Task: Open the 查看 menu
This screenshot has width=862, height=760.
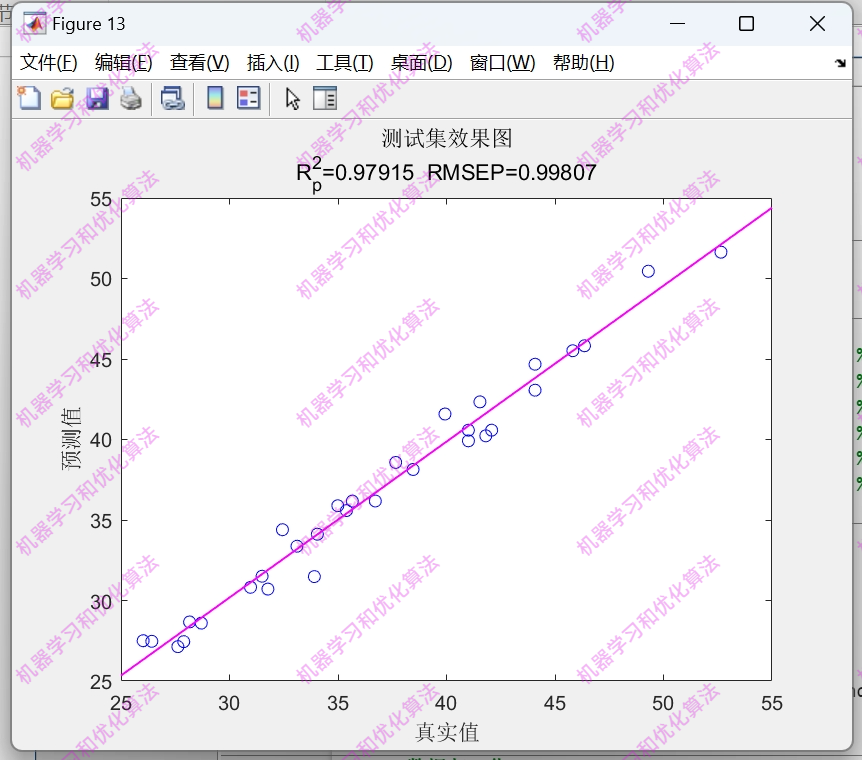Action: point(198,61)
